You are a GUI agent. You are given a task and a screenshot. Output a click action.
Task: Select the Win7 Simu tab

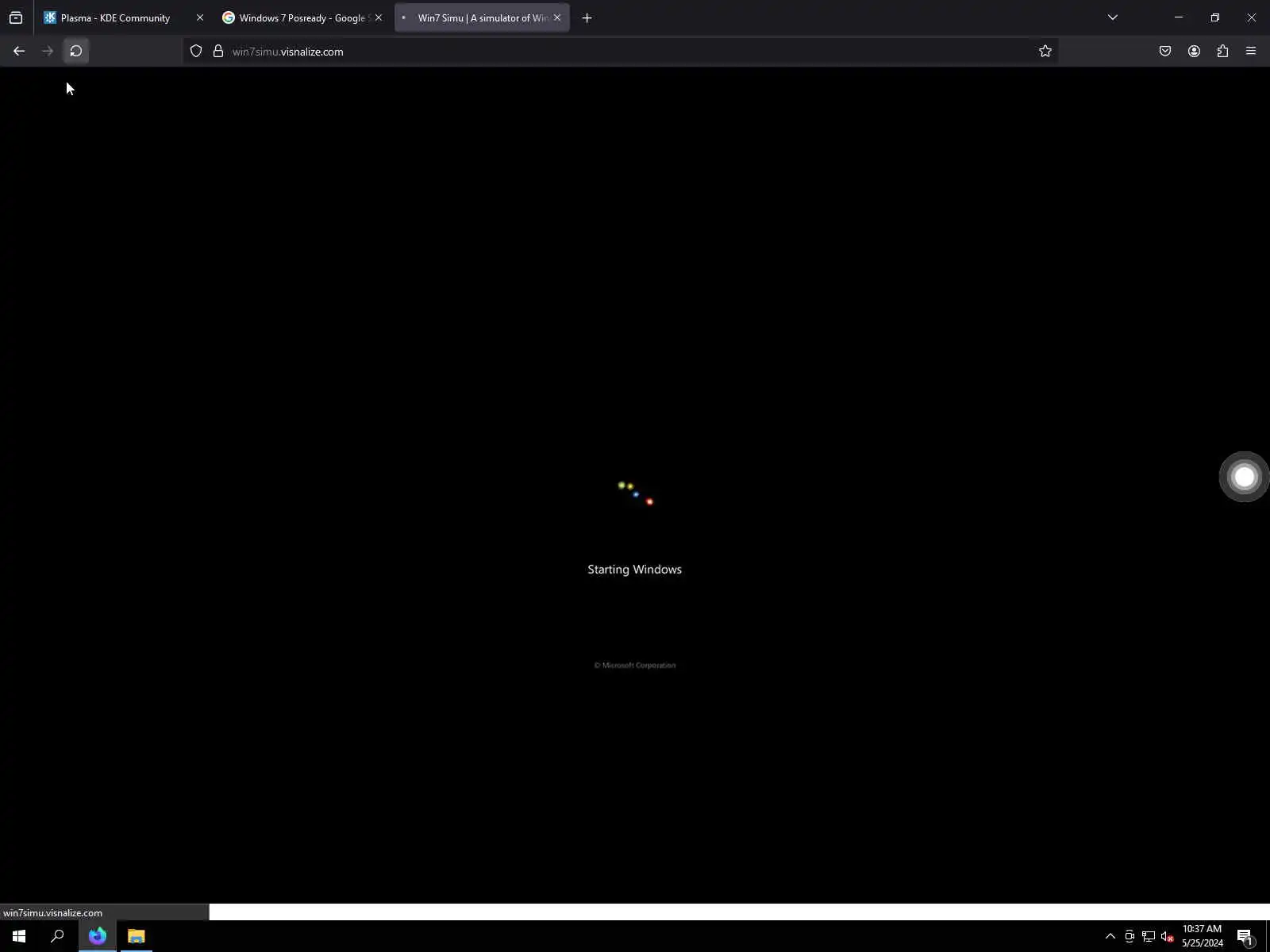[x=483, y=17]
